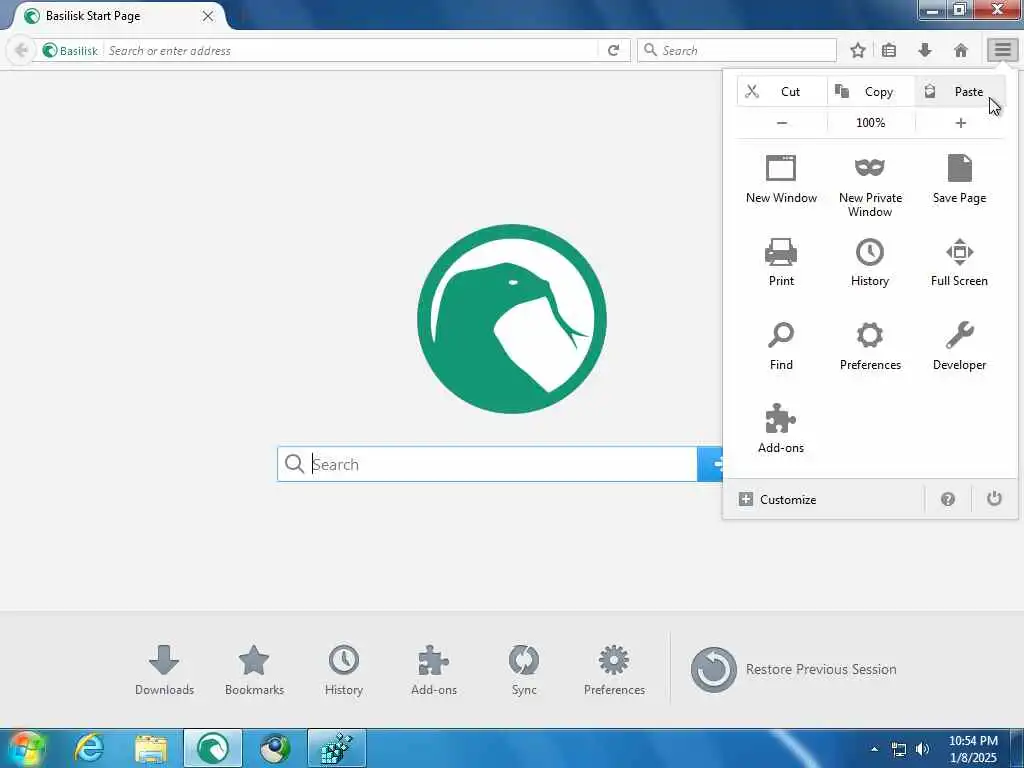Select Find in the menu panel
Screen dimensions: 1024x768
(781, 346)
